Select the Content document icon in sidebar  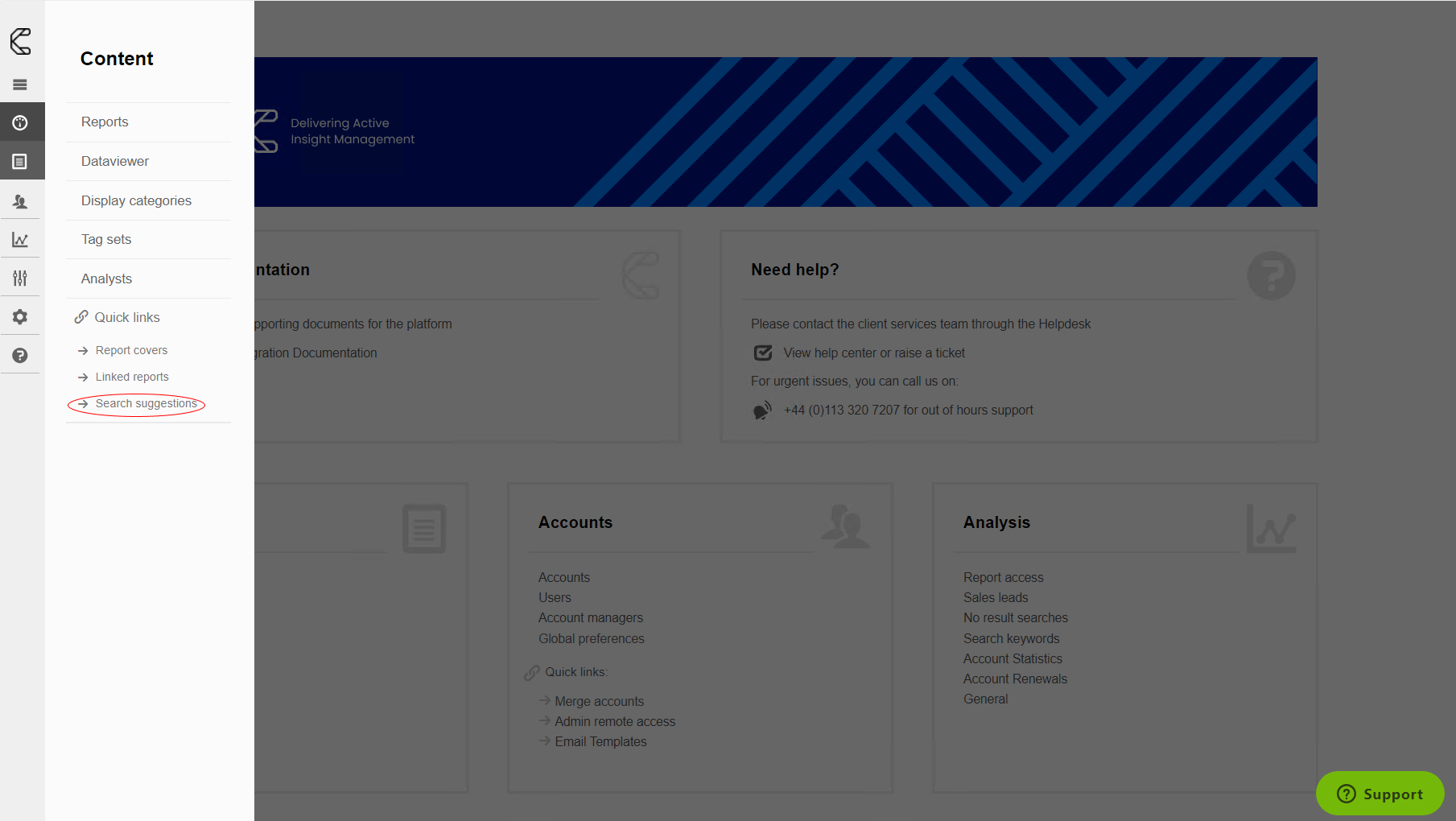pos(20,162)
